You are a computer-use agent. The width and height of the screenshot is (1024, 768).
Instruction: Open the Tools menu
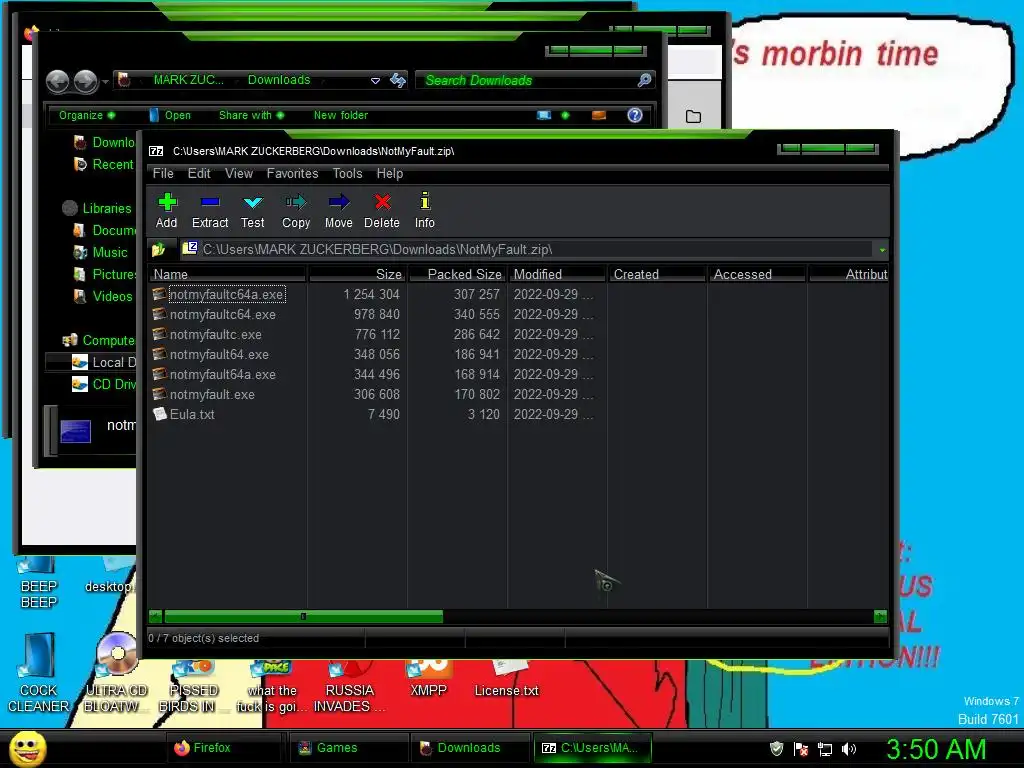tap(347, 173)
